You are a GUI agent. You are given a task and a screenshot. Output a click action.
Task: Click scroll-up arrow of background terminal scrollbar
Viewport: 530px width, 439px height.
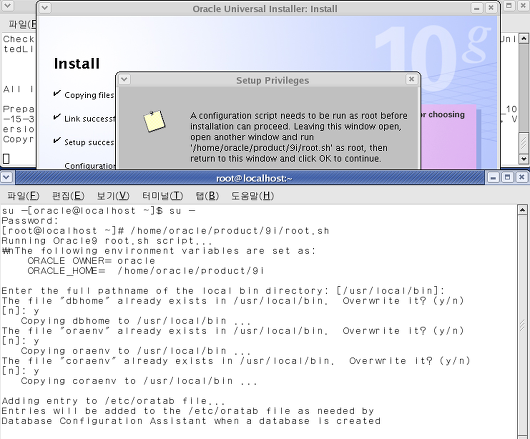524,38
